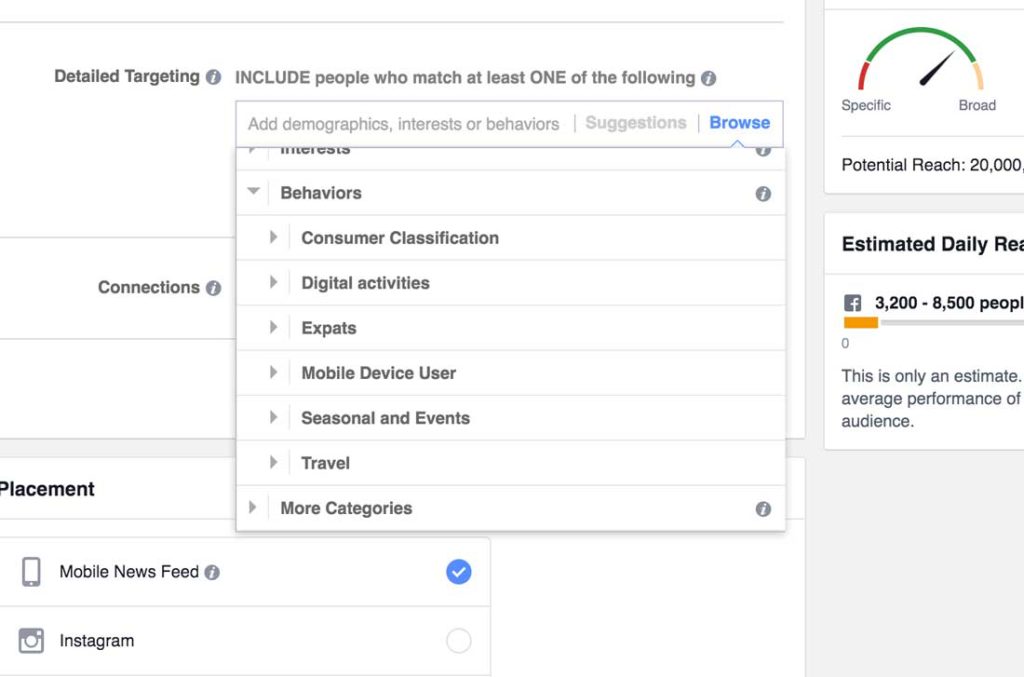Click the Potential Reach text
1024x677 pixels.
pos(933,165)
